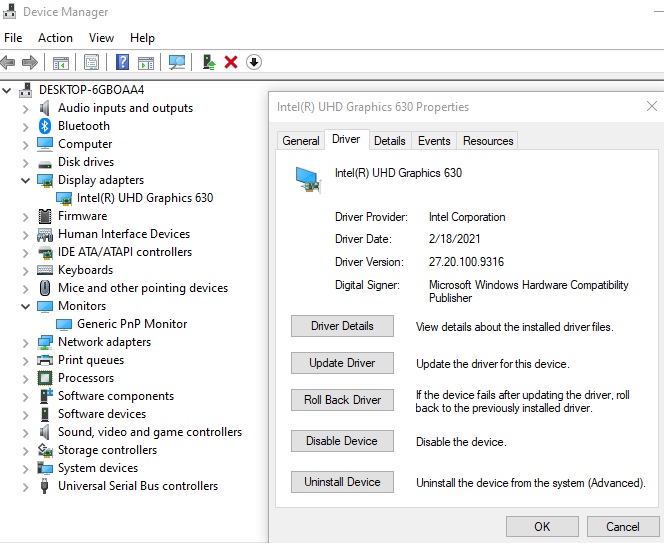Click OK in the Properties dialog

tap(542, 526)
